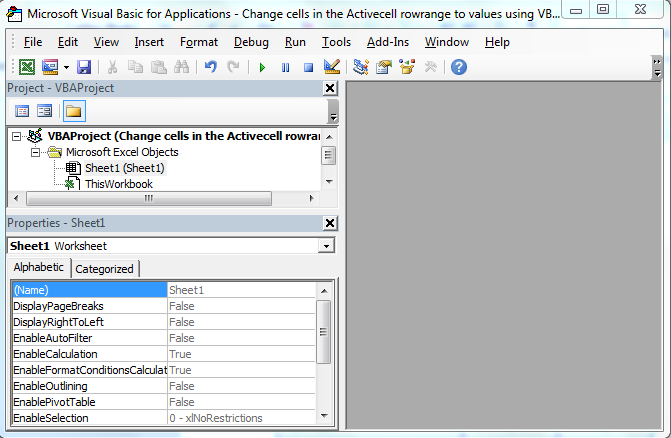Click the Break pause icon

[285, 67]
